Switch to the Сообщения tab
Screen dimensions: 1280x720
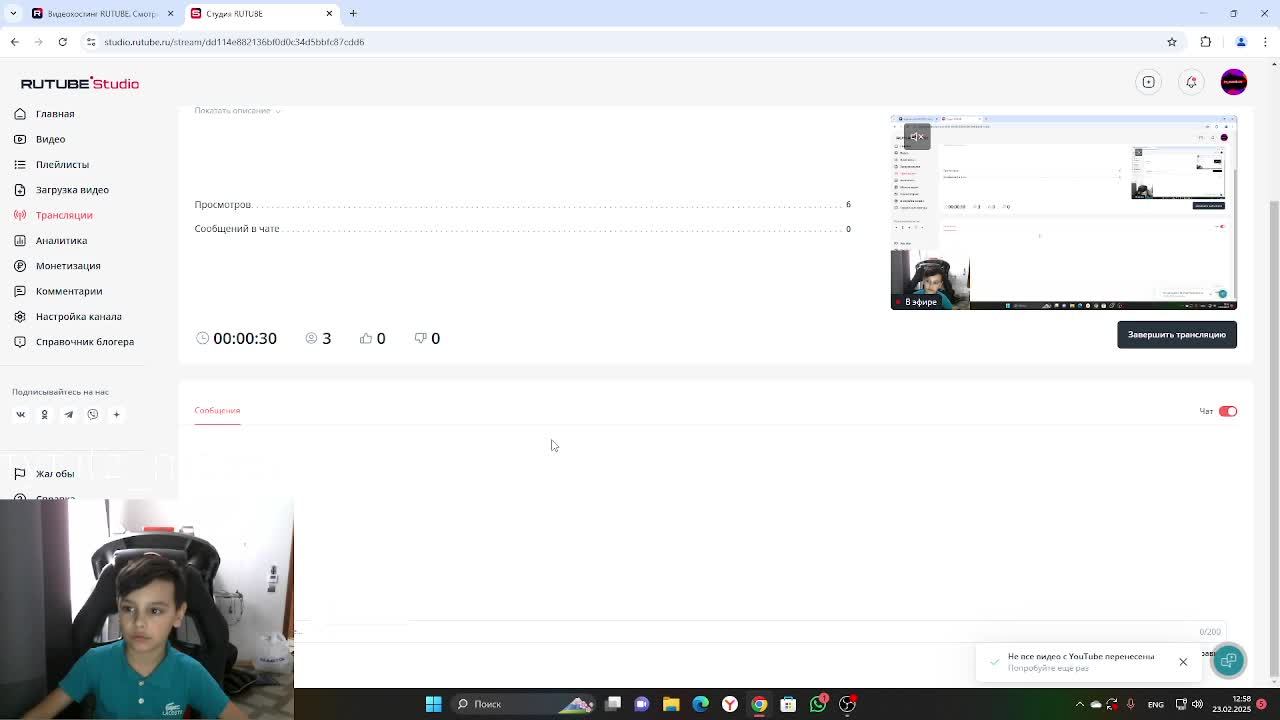pos(217,411)
